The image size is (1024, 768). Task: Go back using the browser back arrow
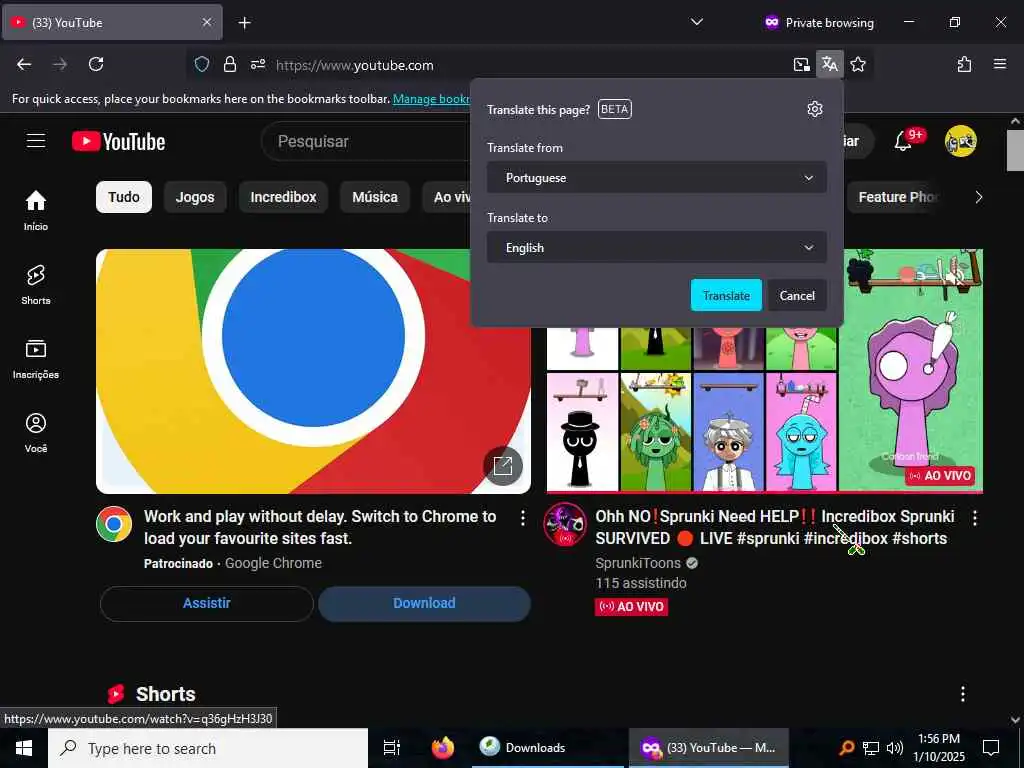24,64
